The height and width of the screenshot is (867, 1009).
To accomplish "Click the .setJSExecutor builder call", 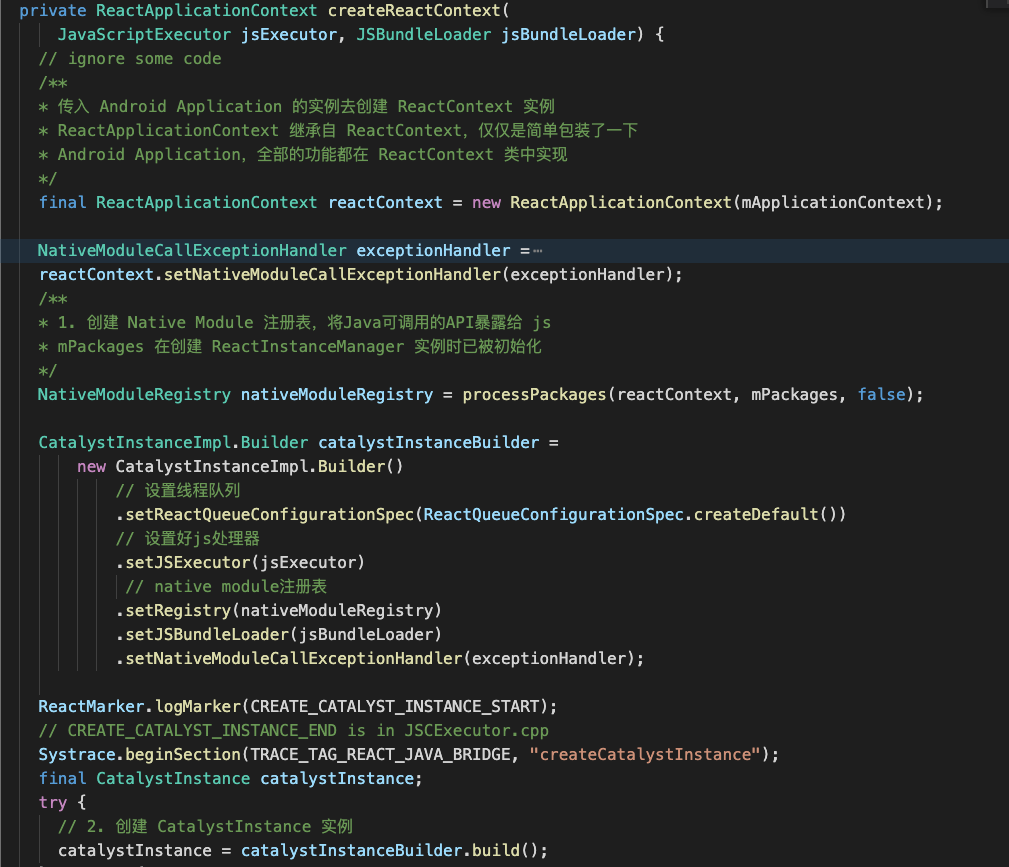I will (183, 563).
